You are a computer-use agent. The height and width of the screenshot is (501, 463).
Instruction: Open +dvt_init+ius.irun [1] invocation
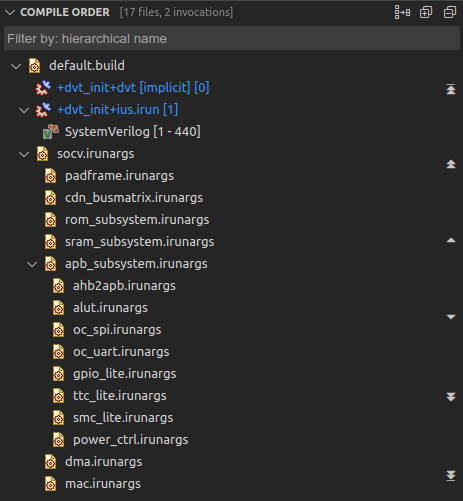pyautogui.click(x=117, y=110)
